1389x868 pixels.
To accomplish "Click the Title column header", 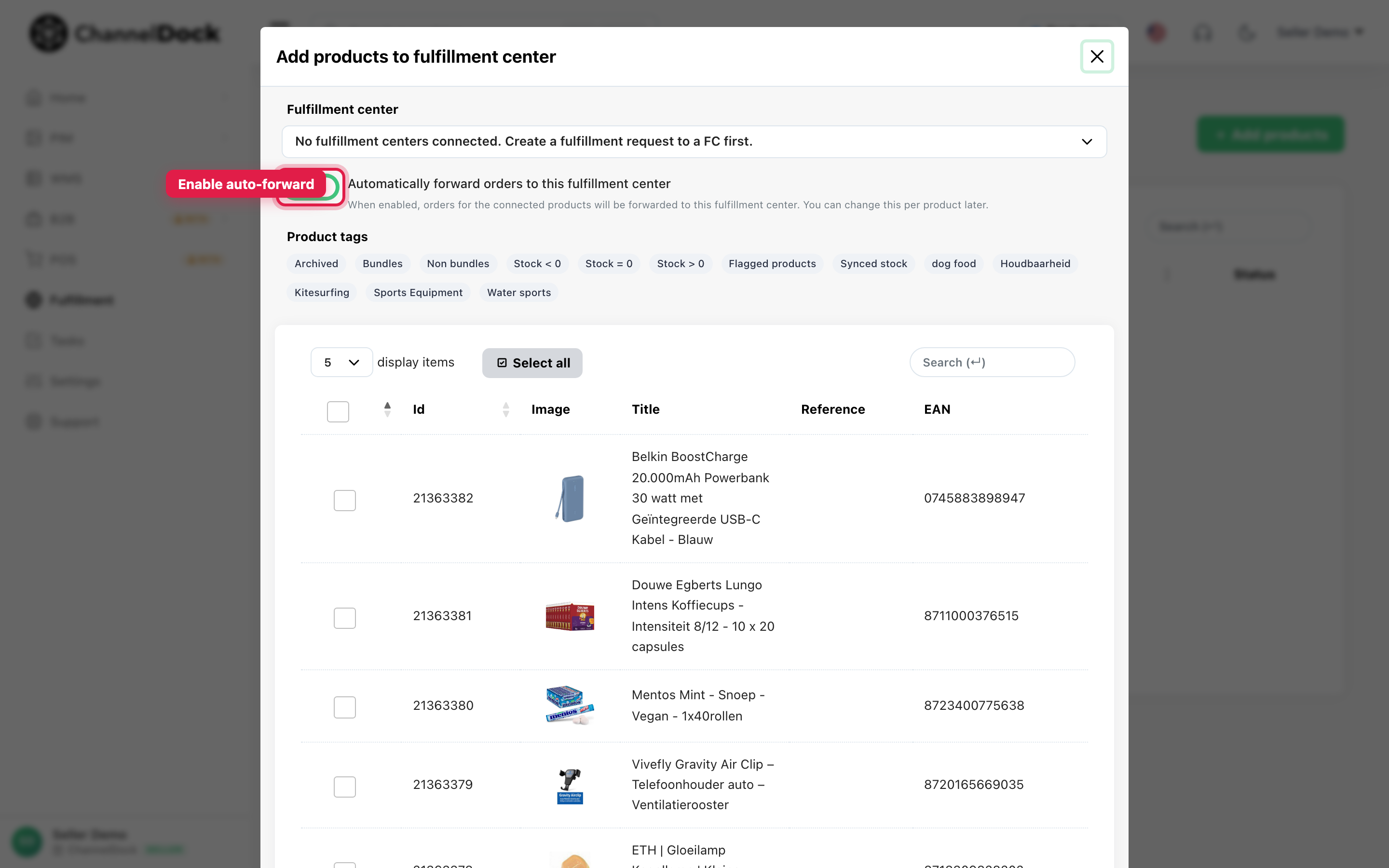I will click(645, 409).
